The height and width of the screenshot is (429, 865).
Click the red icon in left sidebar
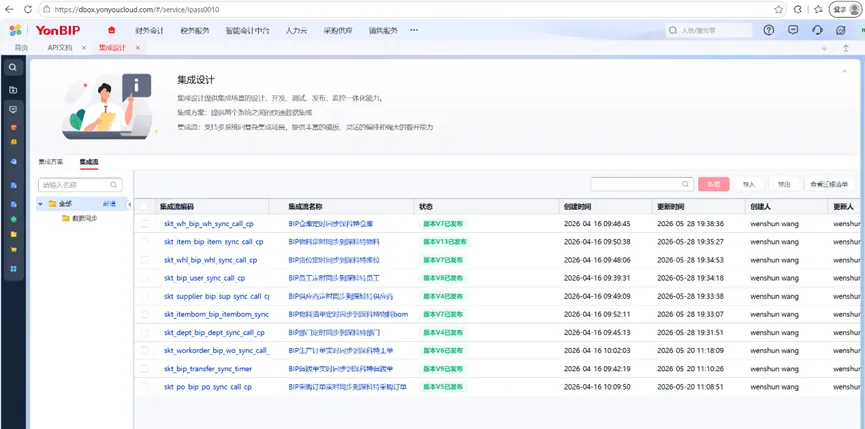[13, 127]
